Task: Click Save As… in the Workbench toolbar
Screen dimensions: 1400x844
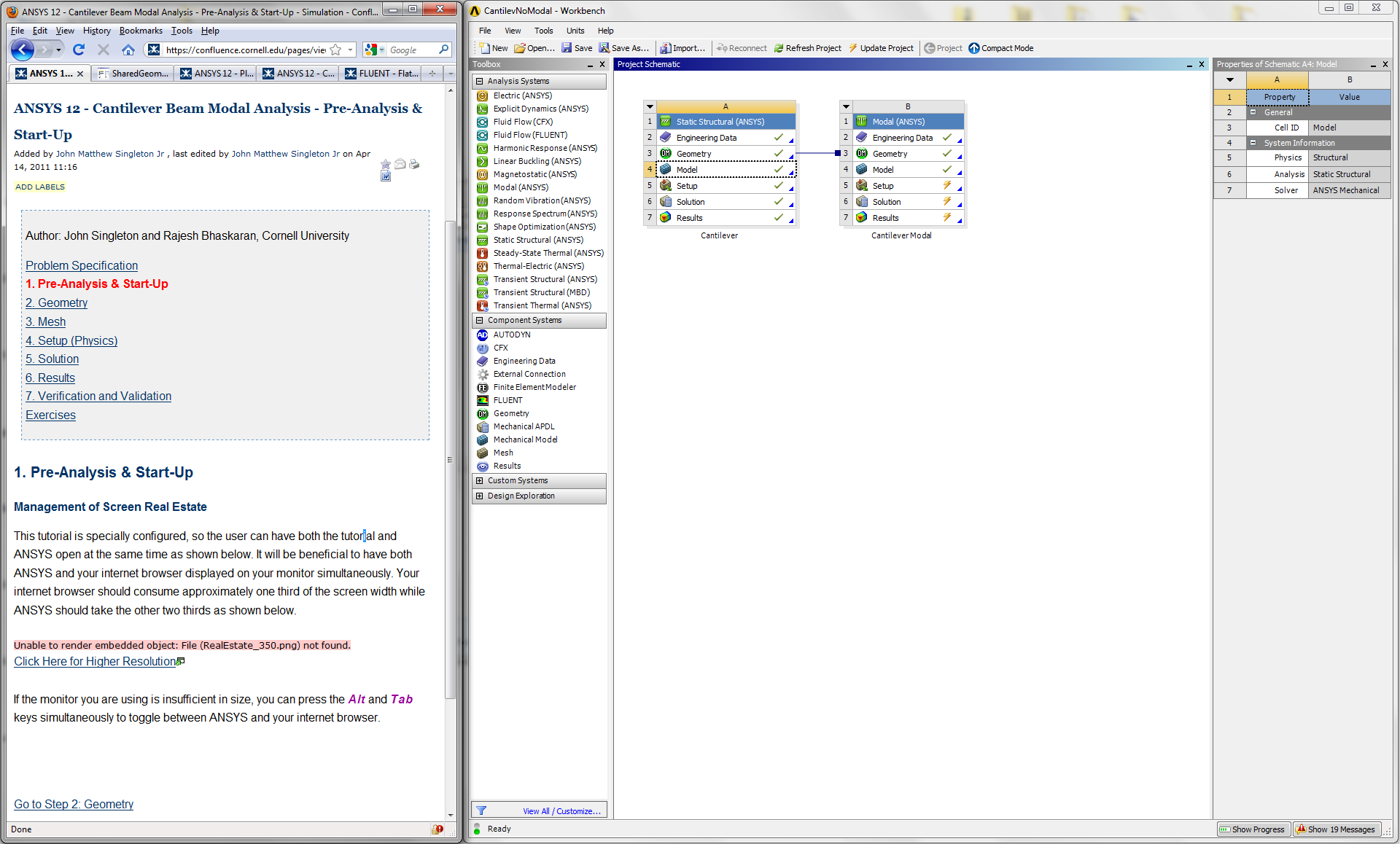Action: 624,48
